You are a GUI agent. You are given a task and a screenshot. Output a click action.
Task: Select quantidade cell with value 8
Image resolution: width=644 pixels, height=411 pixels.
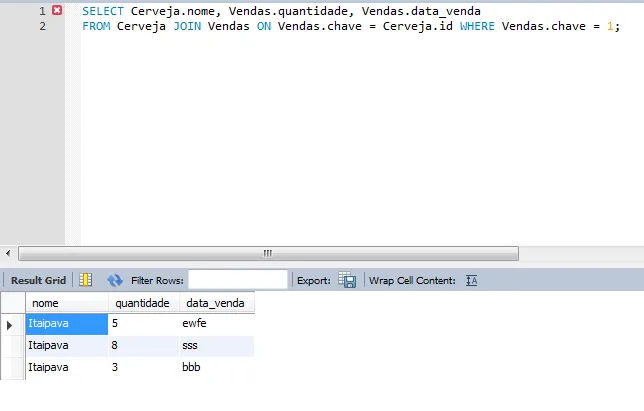coord(143,346)
